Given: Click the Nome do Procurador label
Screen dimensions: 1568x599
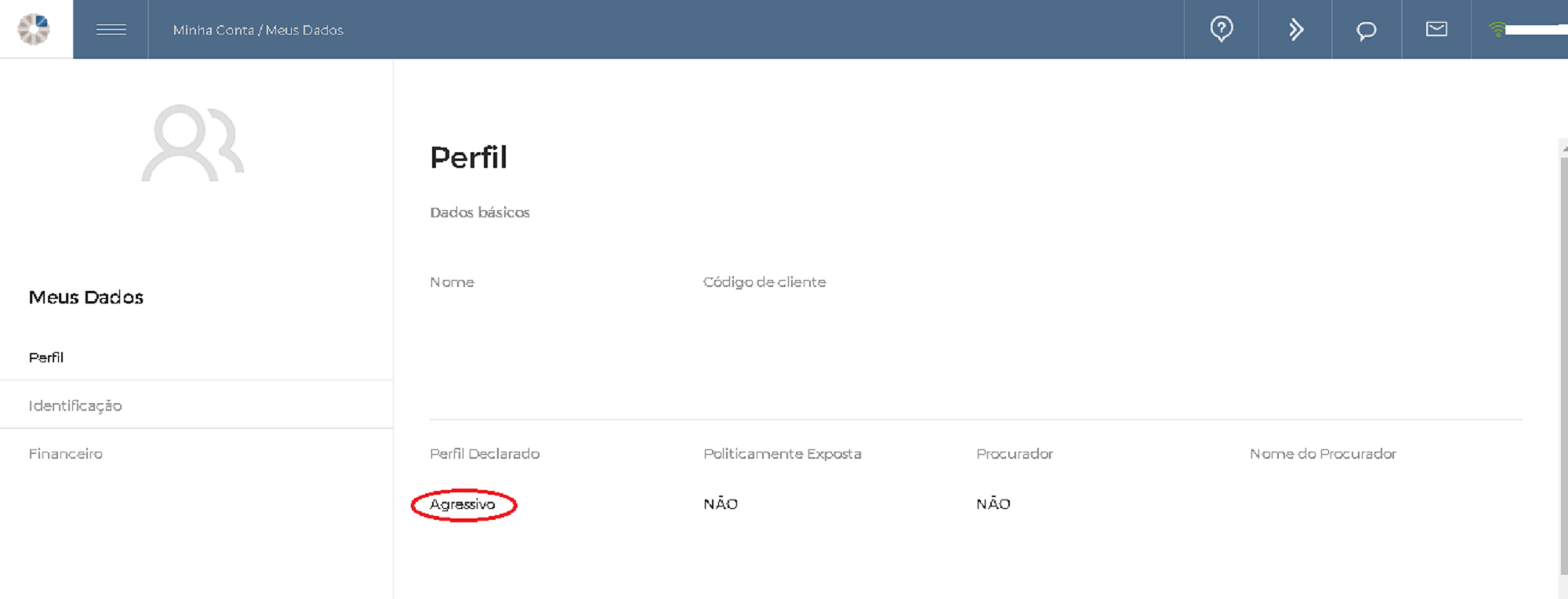Looking at the screenshot, I should pyautogui.click(x=1323, y=453).
